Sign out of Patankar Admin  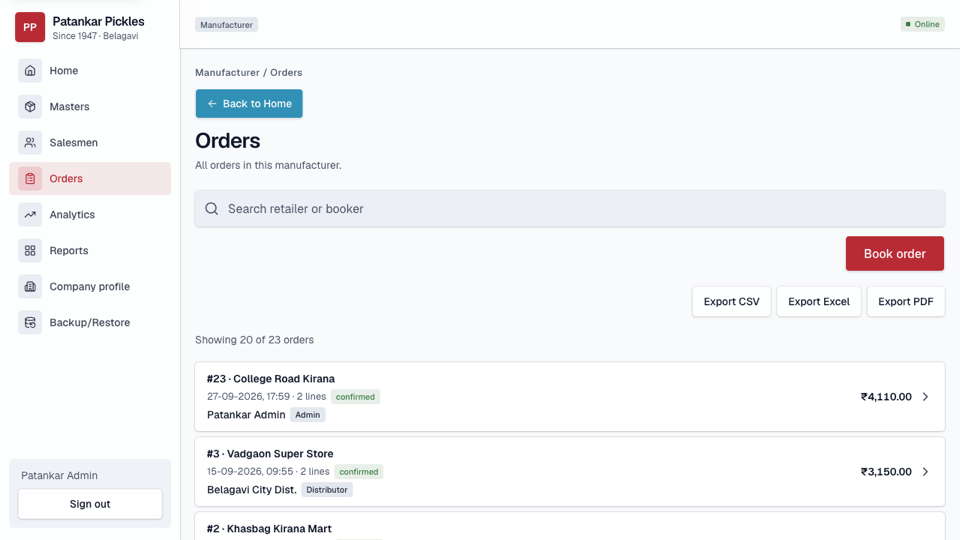tap(90, 504)
